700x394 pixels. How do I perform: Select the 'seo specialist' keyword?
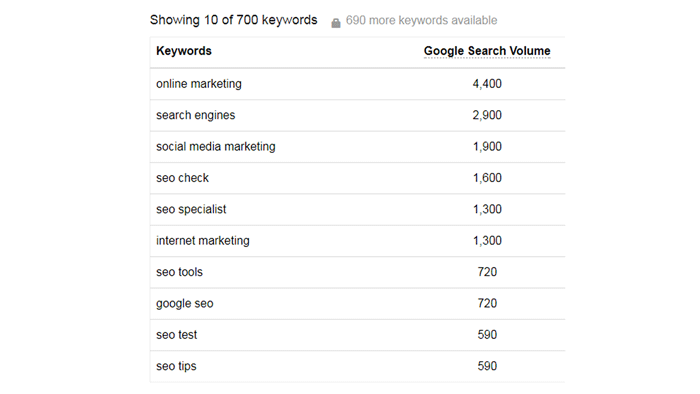(191, 209)
